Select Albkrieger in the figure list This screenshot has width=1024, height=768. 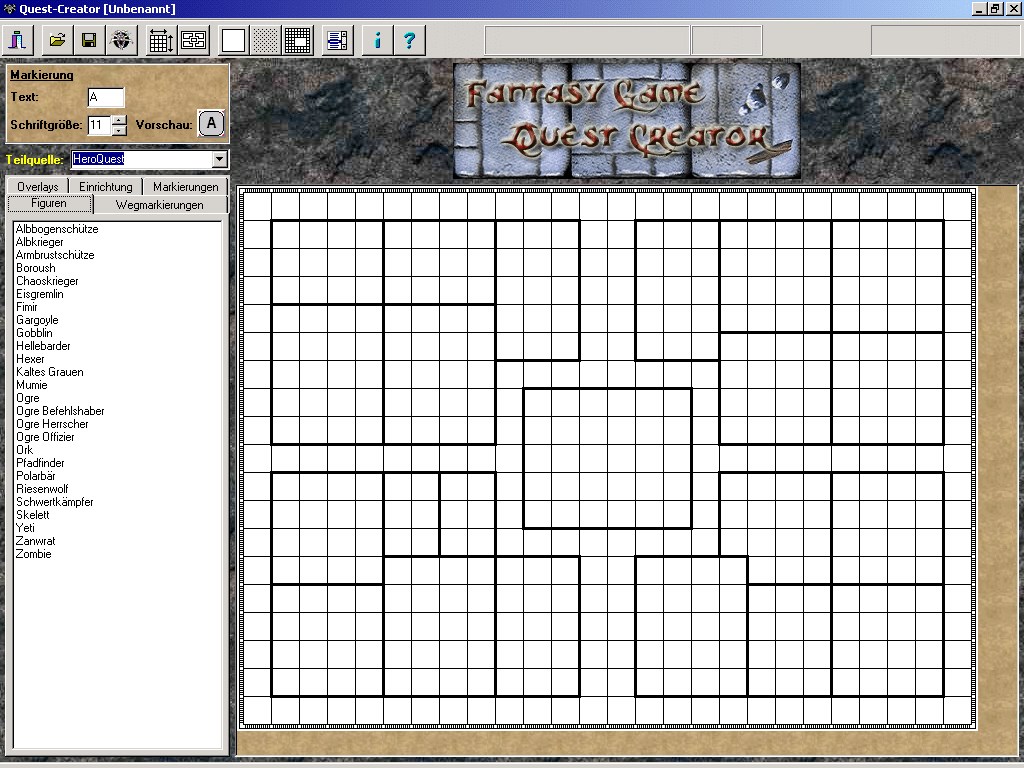(40, 242)
